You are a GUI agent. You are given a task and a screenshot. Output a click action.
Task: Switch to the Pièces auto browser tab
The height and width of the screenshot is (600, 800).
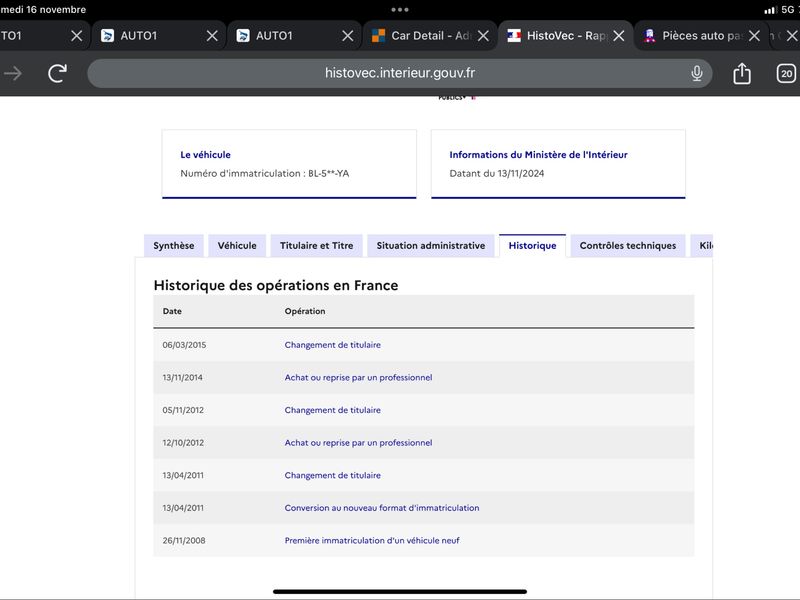click(x=702, y=36)
